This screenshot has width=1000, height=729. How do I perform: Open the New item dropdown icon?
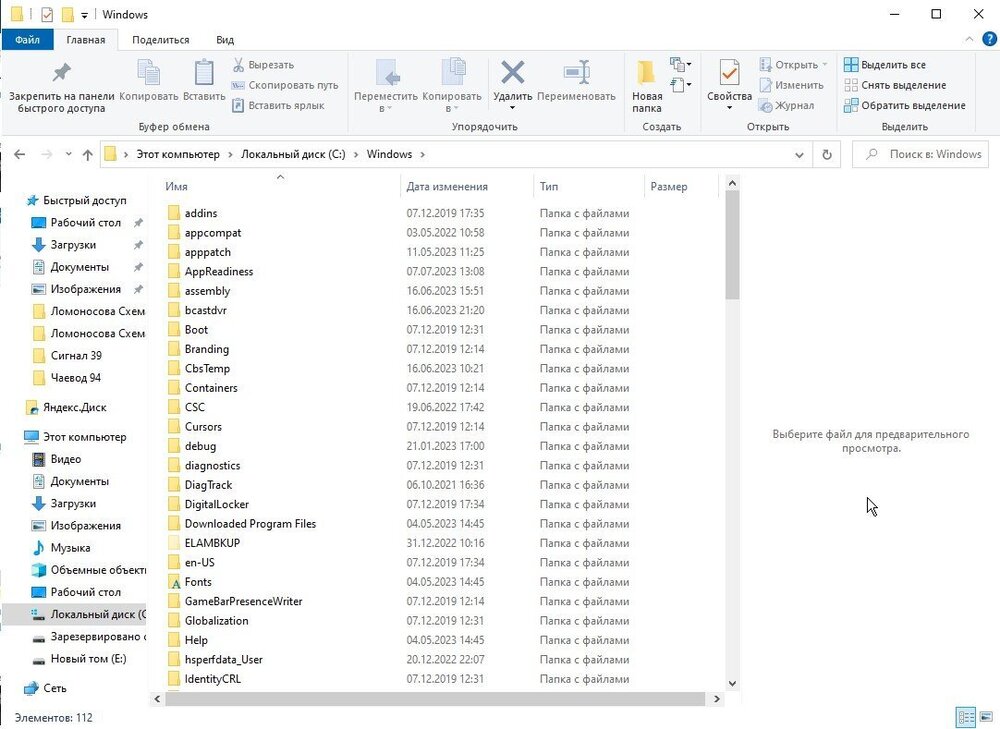[680, 64]
